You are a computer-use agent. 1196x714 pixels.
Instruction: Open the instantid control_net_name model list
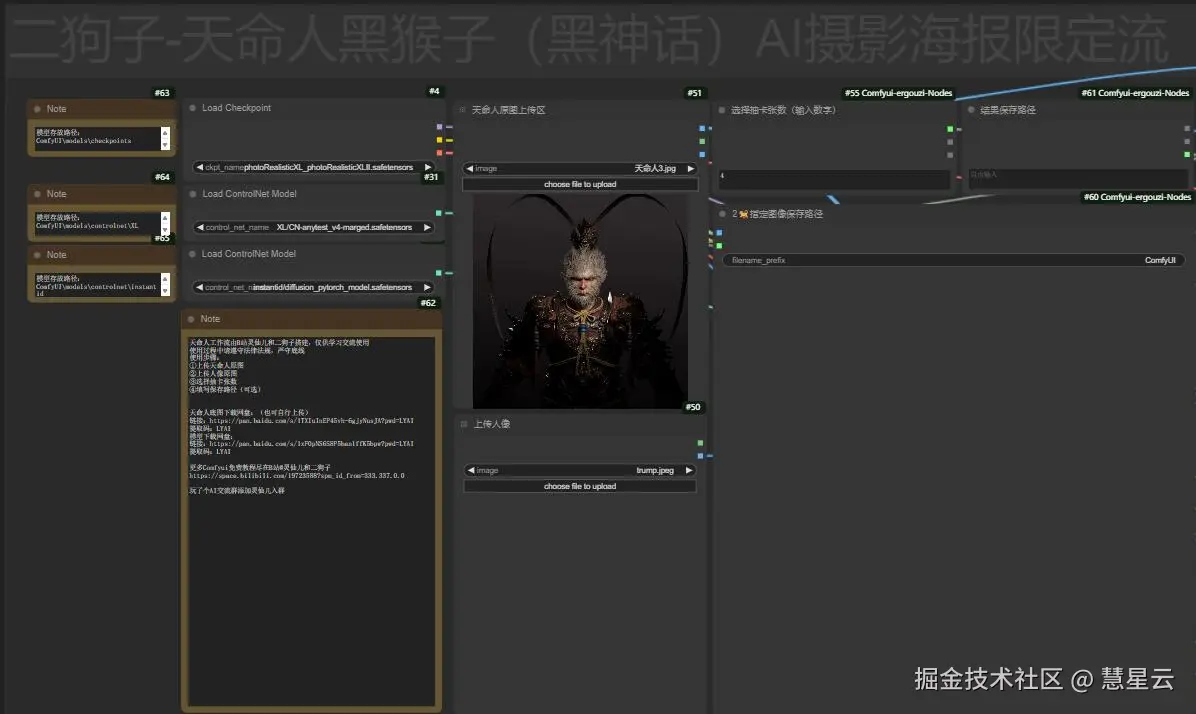point(310,287)
